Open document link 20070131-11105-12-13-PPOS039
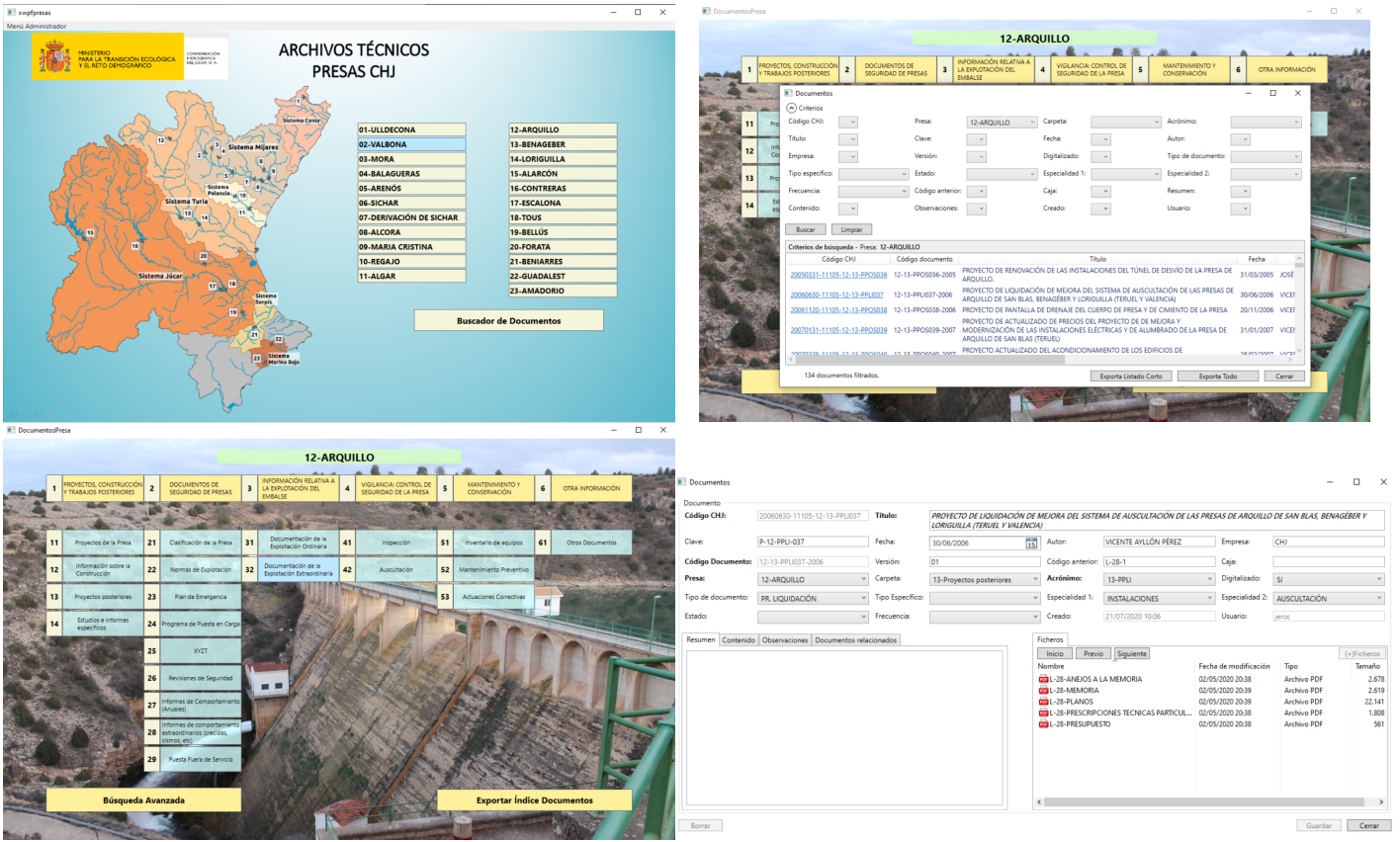1400x842 pixels. click(x=838, y=330)
